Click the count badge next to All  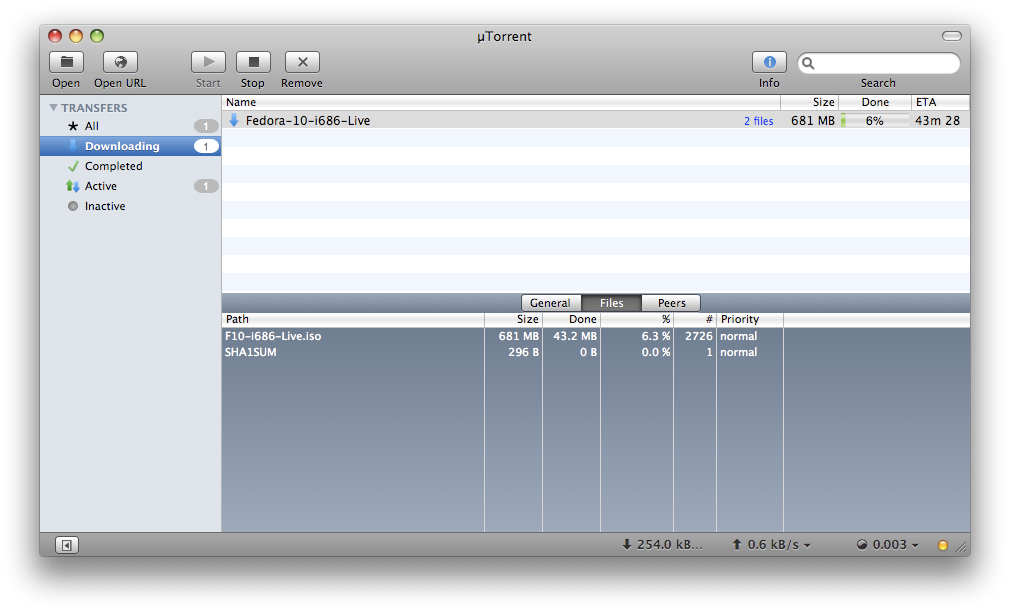click(206, 126)
